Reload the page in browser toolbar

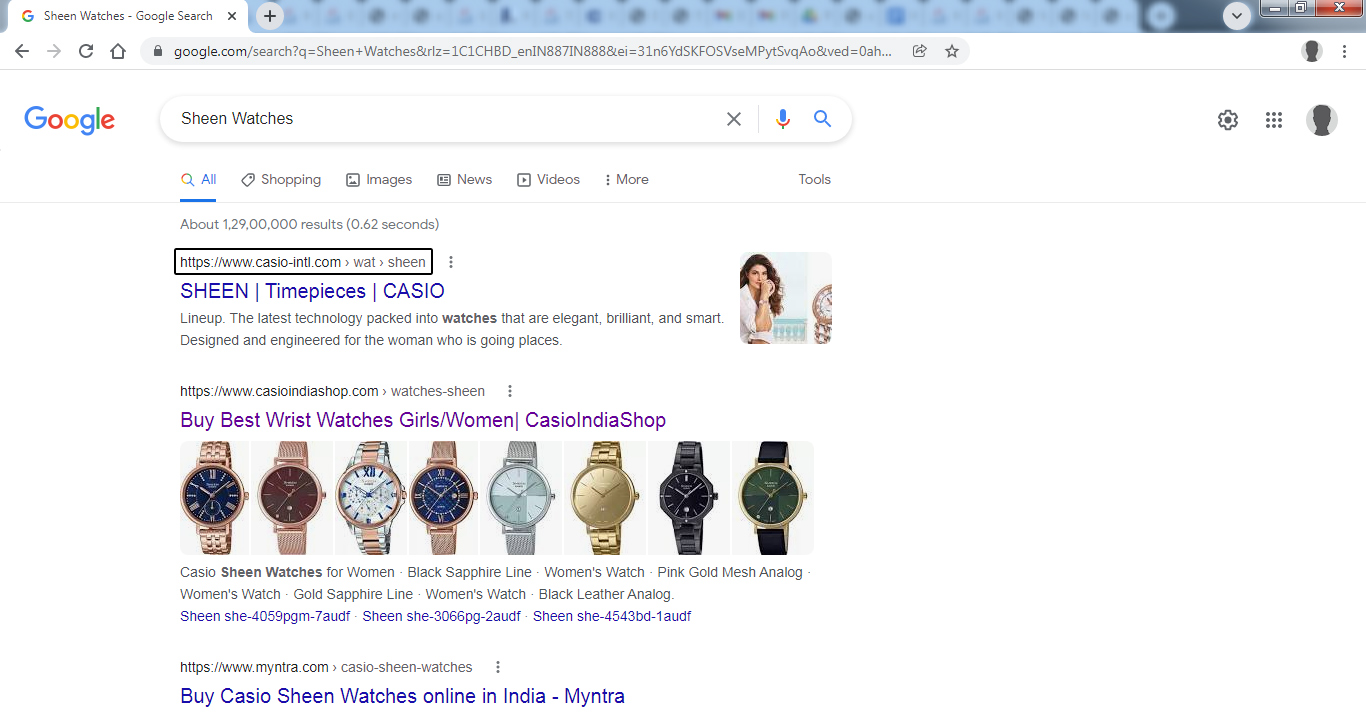coord(86,51)
